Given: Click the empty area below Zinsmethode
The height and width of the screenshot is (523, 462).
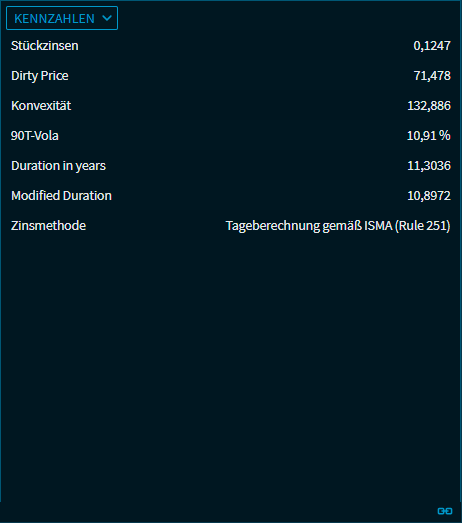Looking at the screenshot, I should pyautogui.click(x=231, y=367).
